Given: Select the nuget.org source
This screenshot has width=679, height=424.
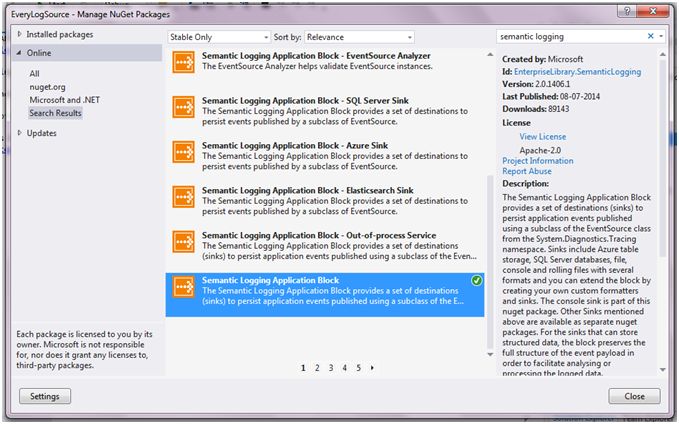Looking at the screenshot, I should pyautogui.click(x=48, y=87).
